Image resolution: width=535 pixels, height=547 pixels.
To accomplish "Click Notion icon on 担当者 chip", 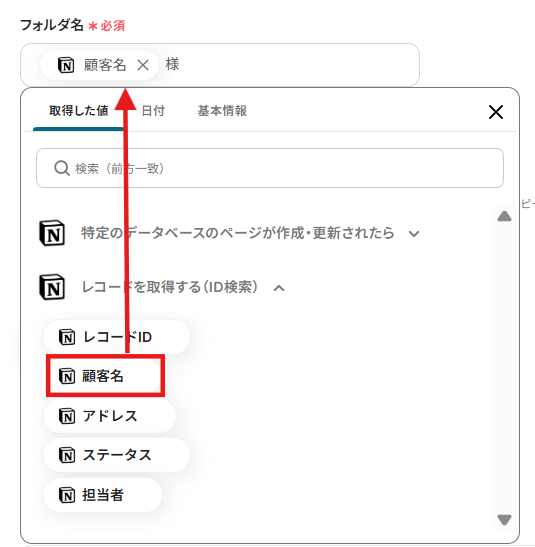I will [67, 495].
